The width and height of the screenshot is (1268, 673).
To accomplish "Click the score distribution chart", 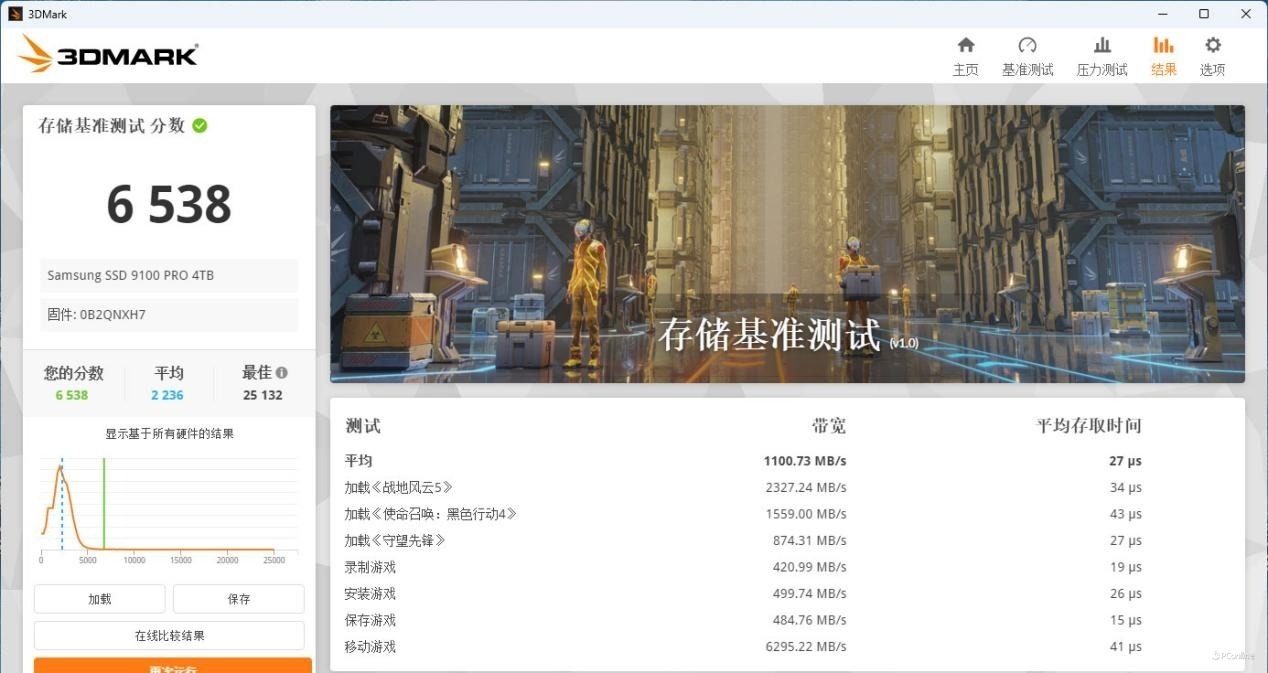I will [x=168, y=510].
